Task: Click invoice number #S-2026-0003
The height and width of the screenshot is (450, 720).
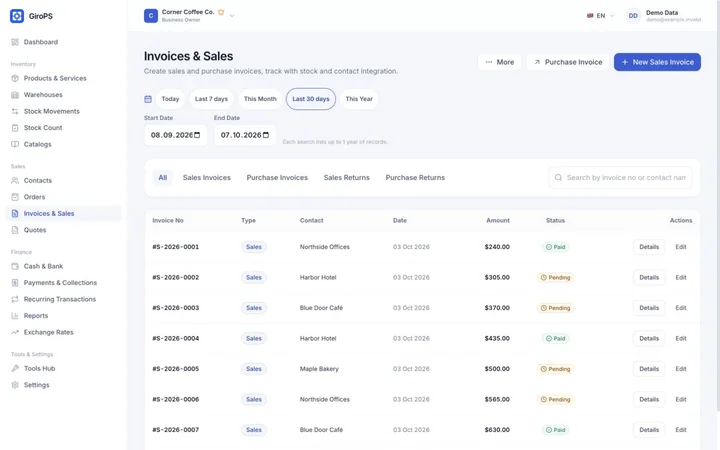Action: coord(176,308)
